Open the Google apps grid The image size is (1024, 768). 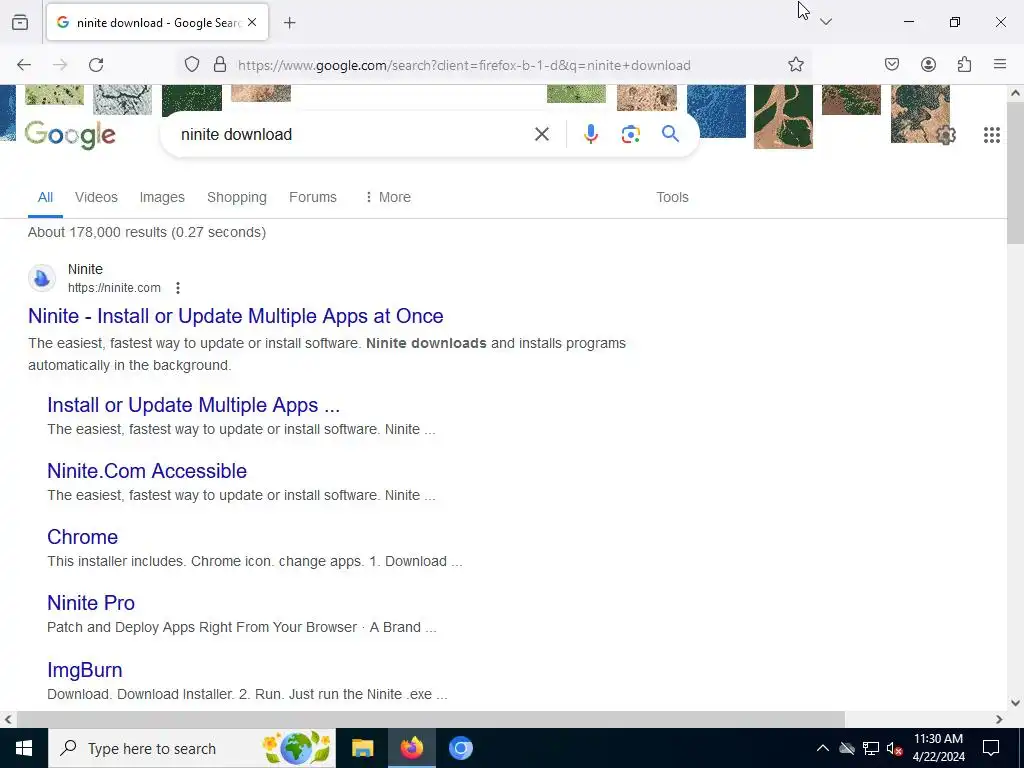(x=992, y=135)
